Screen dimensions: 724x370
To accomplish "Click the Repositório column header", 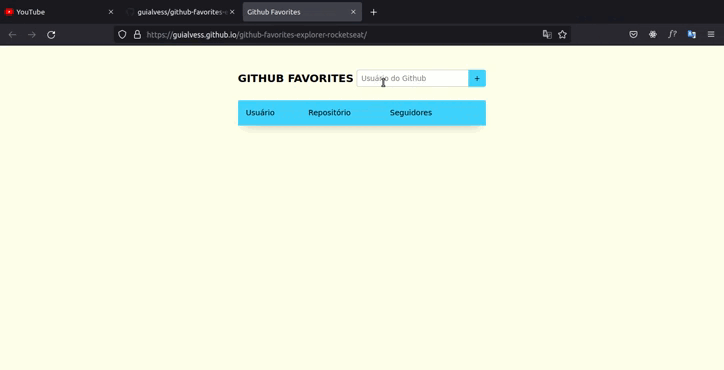I will tap(329, 113).
